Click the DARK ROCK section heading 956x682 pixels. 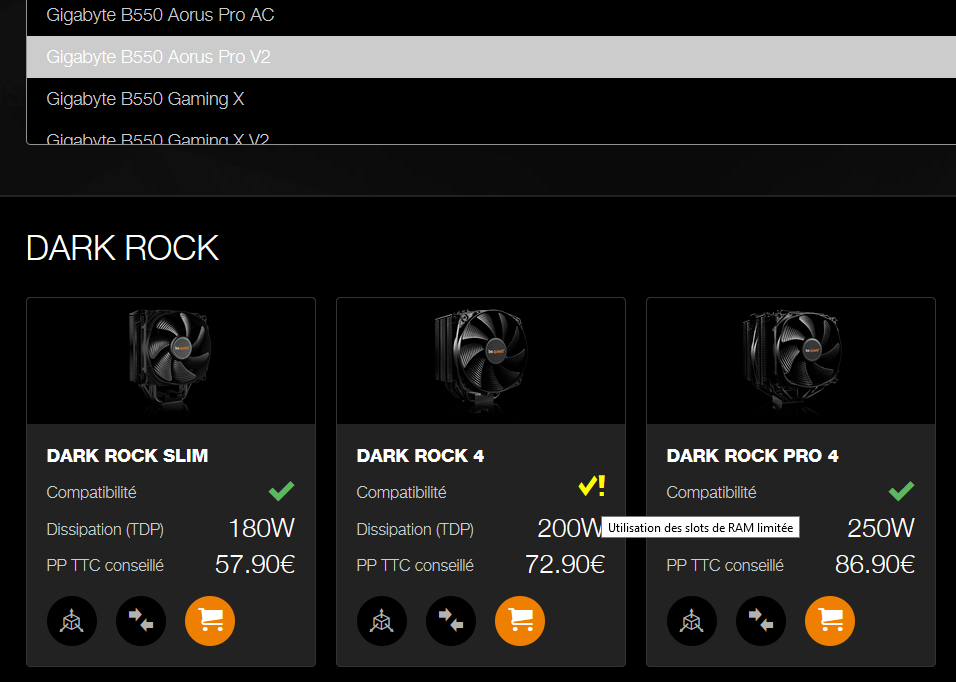pos(123,248)
